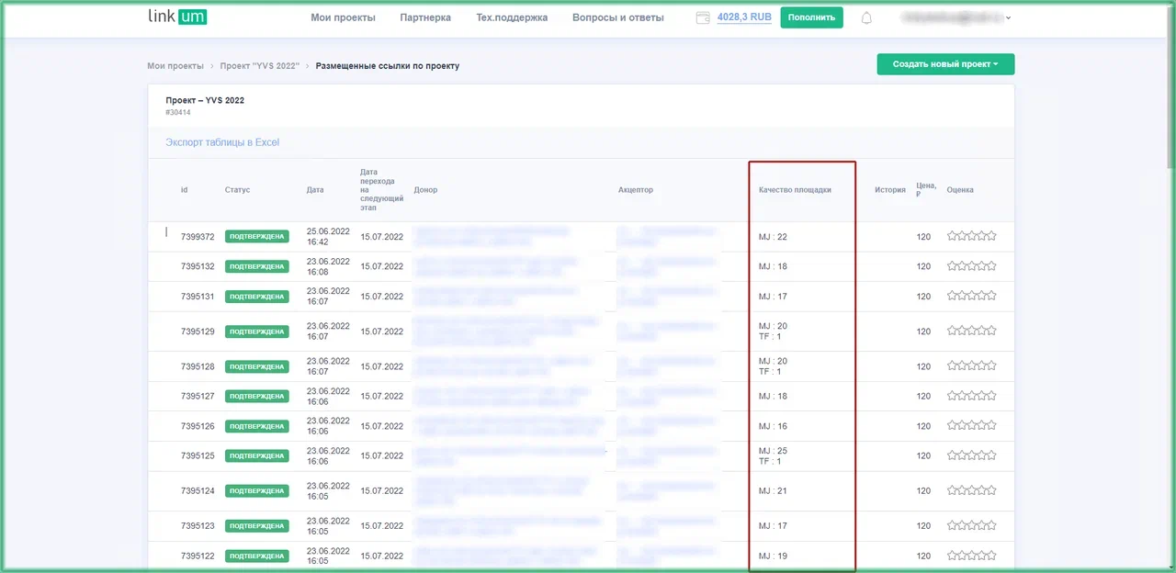Give link 7395132 a one-star rating
Viewport: 1176px width, 573px height.
click(952, 267)
